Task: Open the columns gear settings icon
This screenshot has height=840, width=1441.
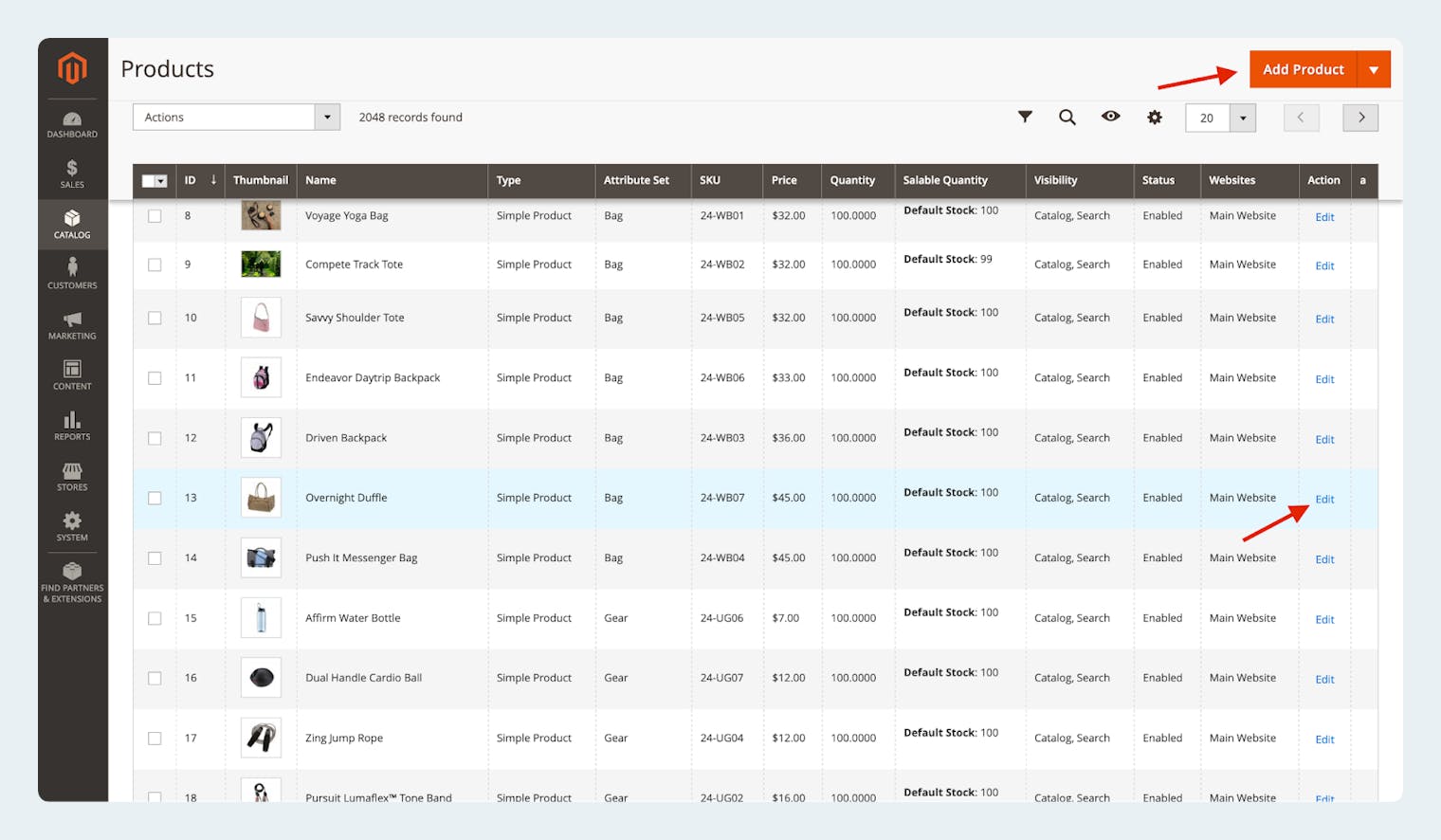Action: [1154, 117]
